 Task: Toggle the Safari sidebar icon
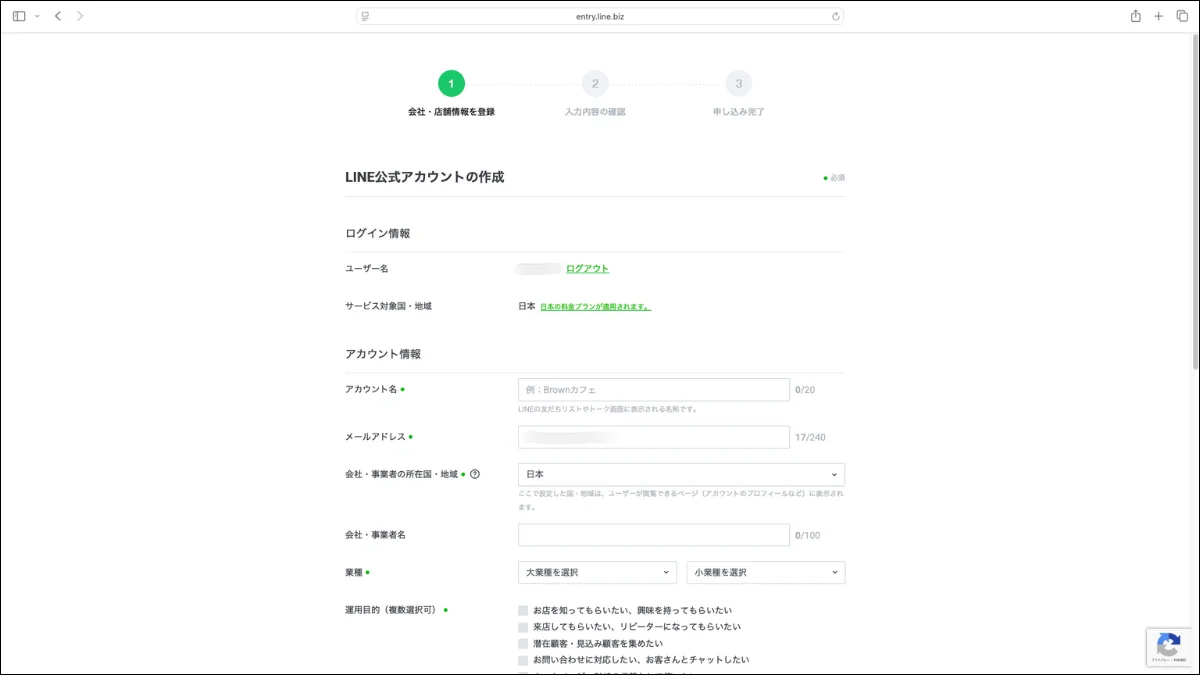(x=19, y=16)
